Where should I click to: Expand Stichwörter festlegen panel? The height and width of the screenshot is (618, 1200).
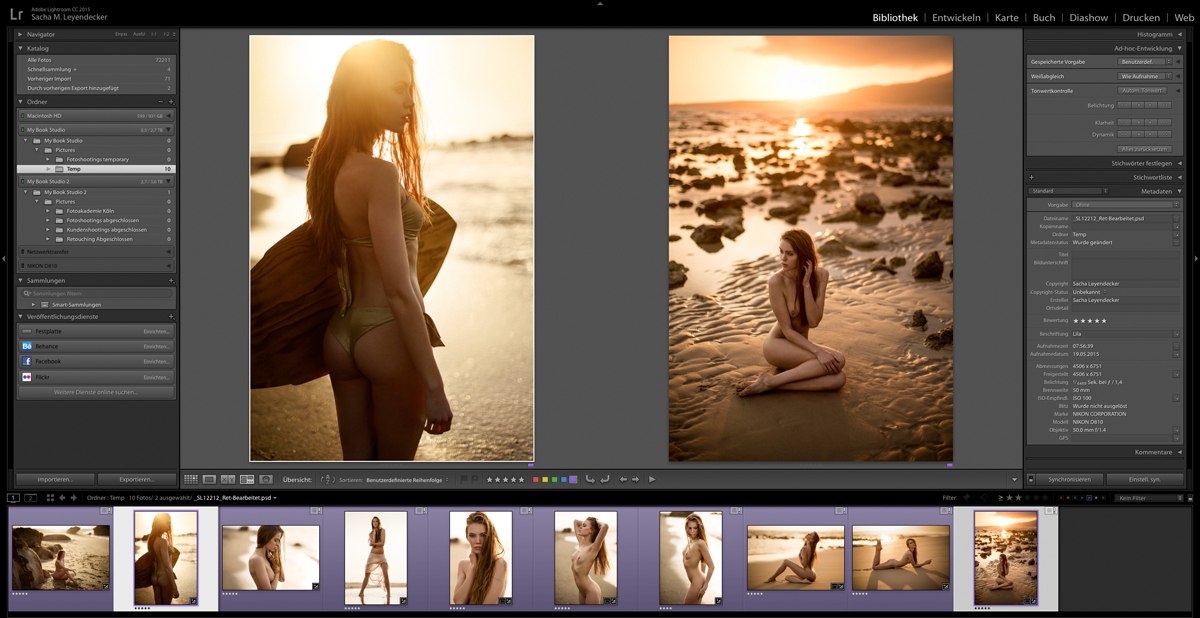[1180, 163]
